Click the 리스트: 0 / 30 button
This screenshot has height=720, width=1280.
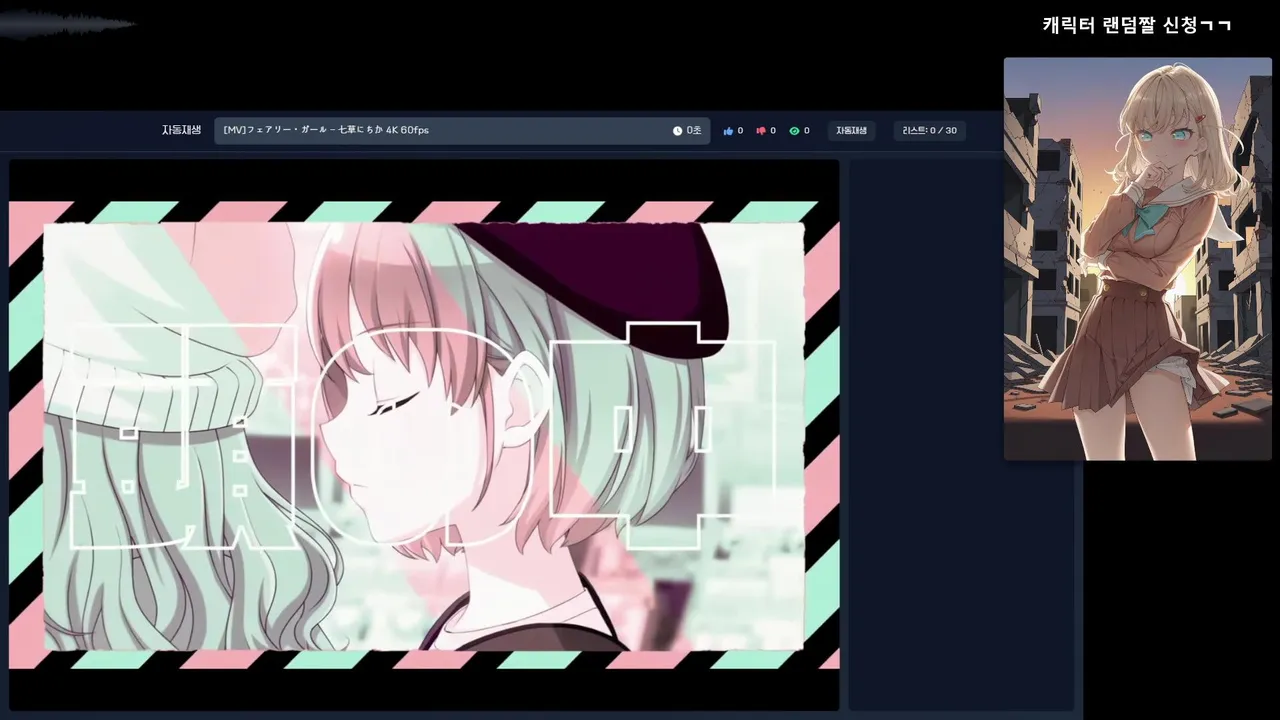click(x=929, y=131)
